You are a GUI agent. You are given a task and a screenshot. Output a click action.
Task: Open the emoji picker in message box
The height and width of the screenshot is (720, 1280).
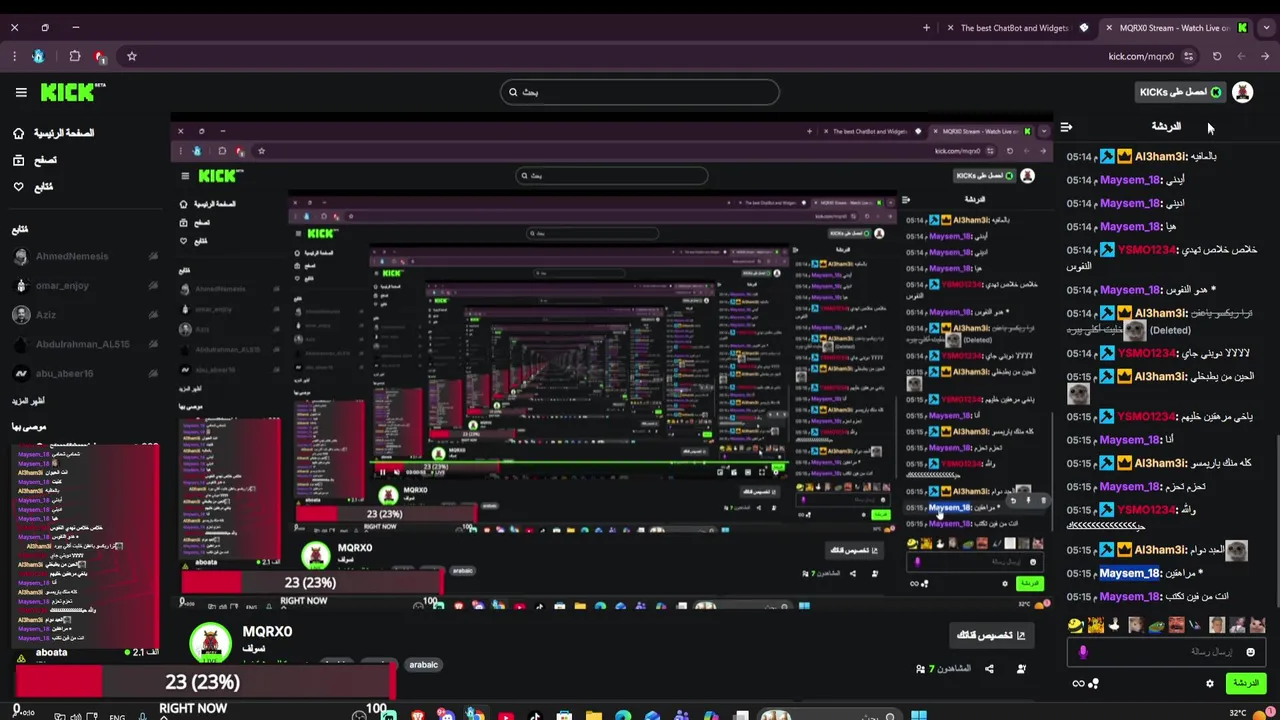[x=1250, y=652]
